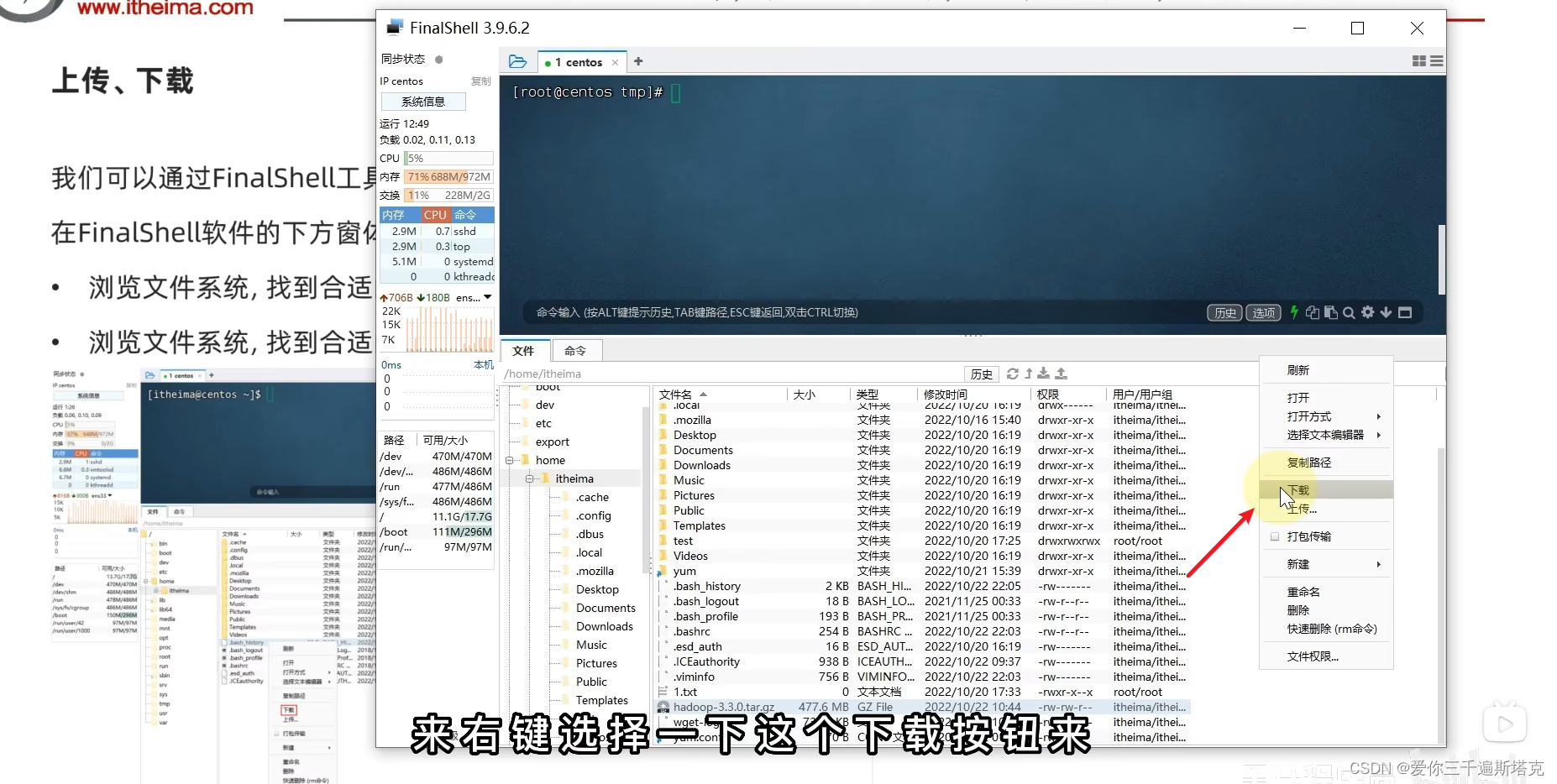Select the search icon on the terminal toolbar

click(1349, 312)
